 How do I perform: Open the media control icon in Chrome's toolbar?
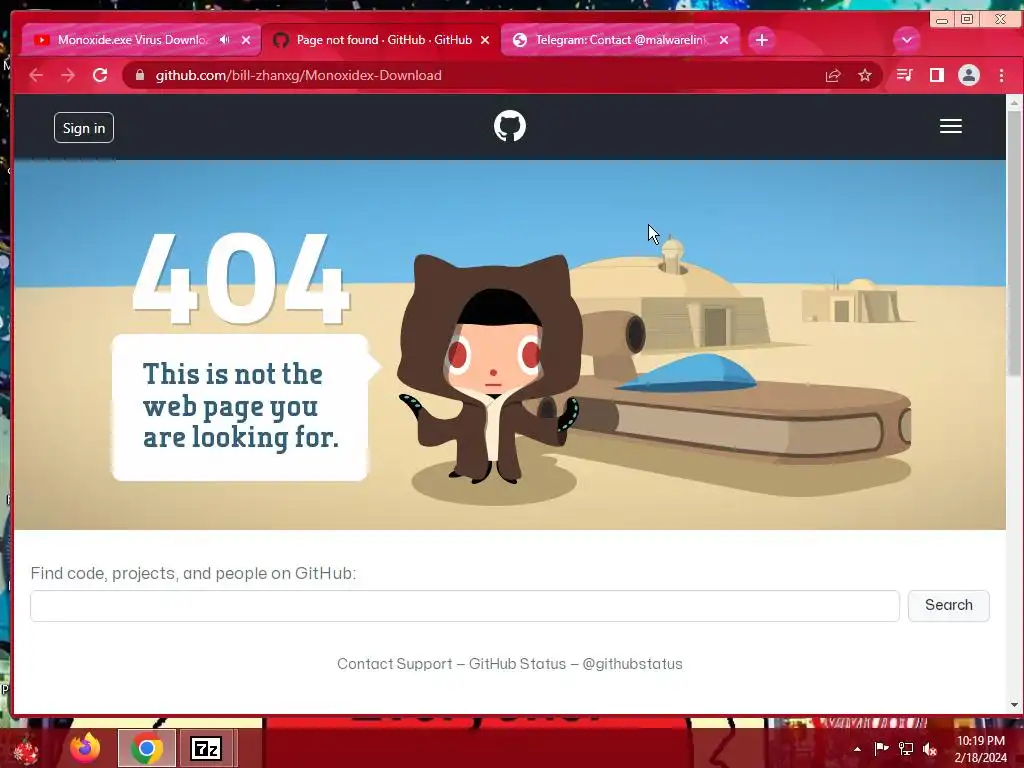(x=904, y=76)
